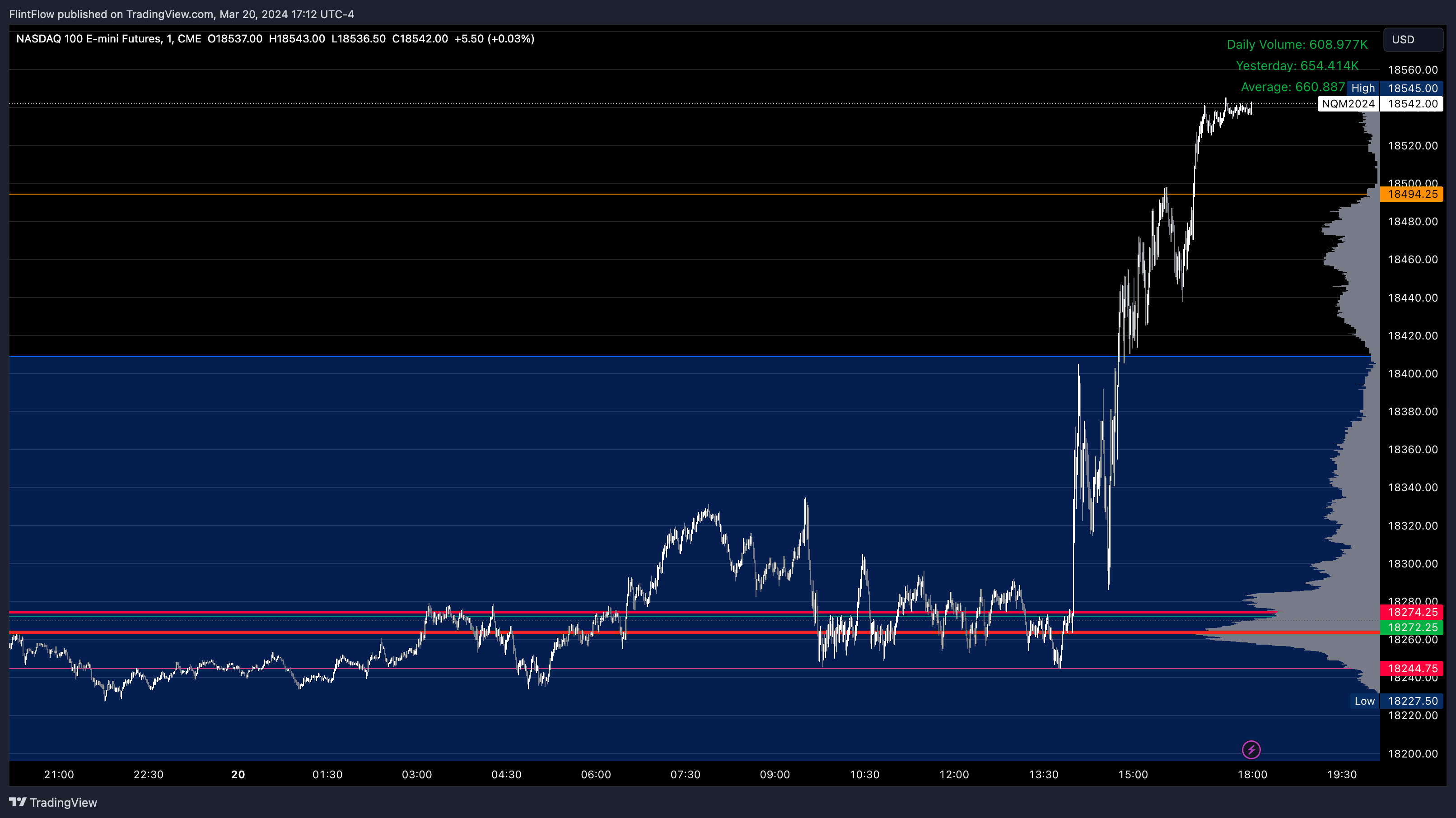Click the 18480.00 price axis label
The image size is (1456, 818).
pyautogui.click(x=1413, y=222)
